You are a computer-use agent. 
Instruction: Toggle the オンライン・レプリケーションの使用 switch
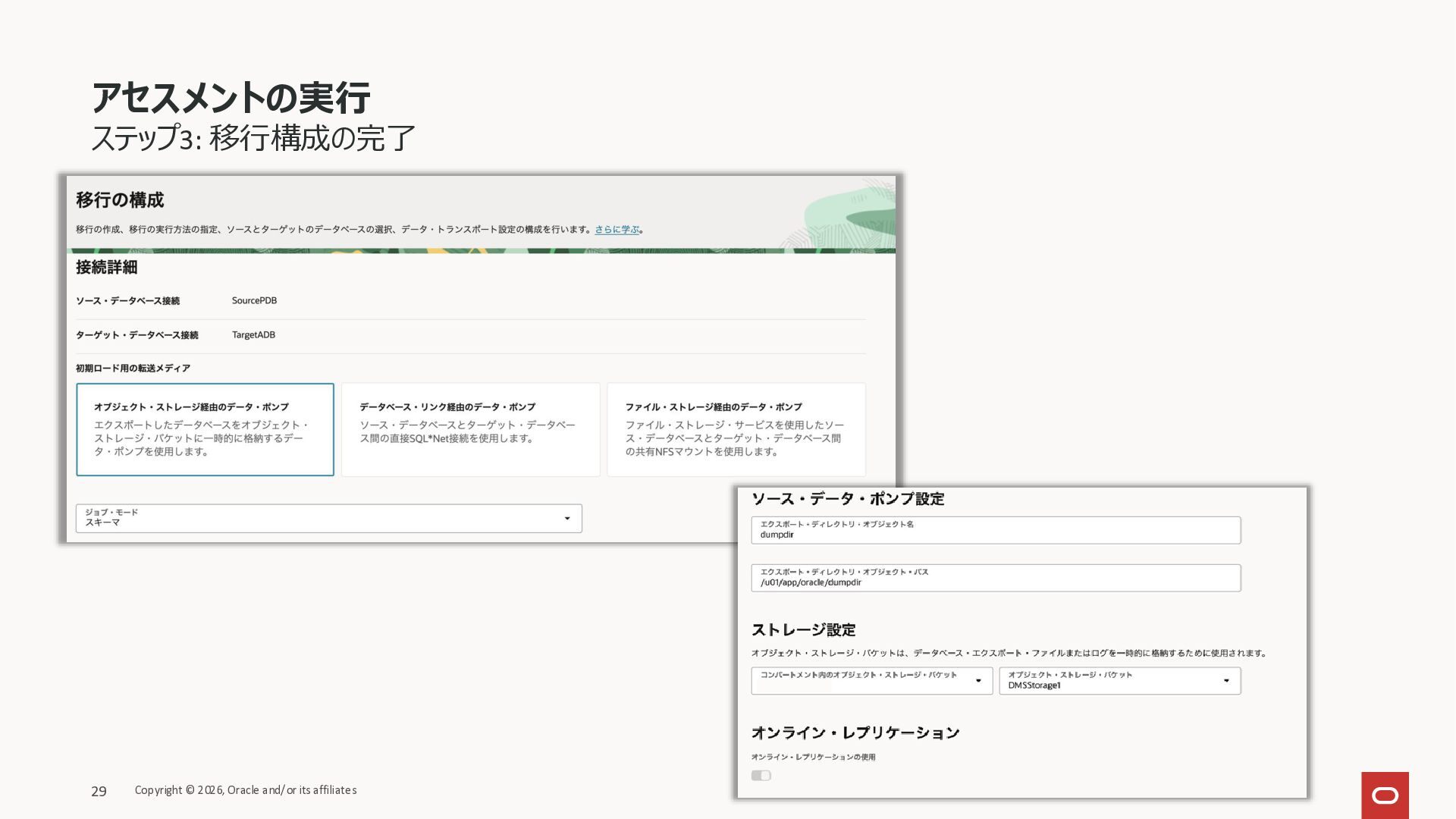coord(761,775)
